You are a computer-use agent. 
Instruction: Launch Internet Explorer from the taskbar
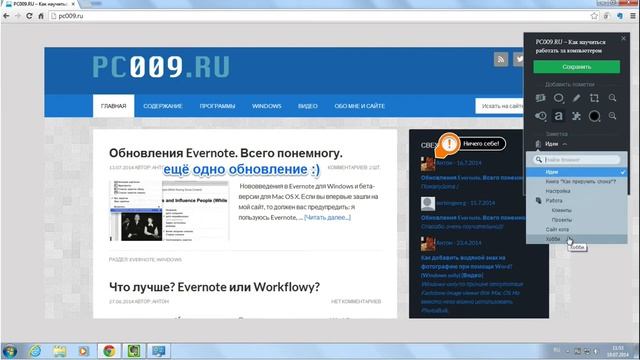tap(35, 351)
